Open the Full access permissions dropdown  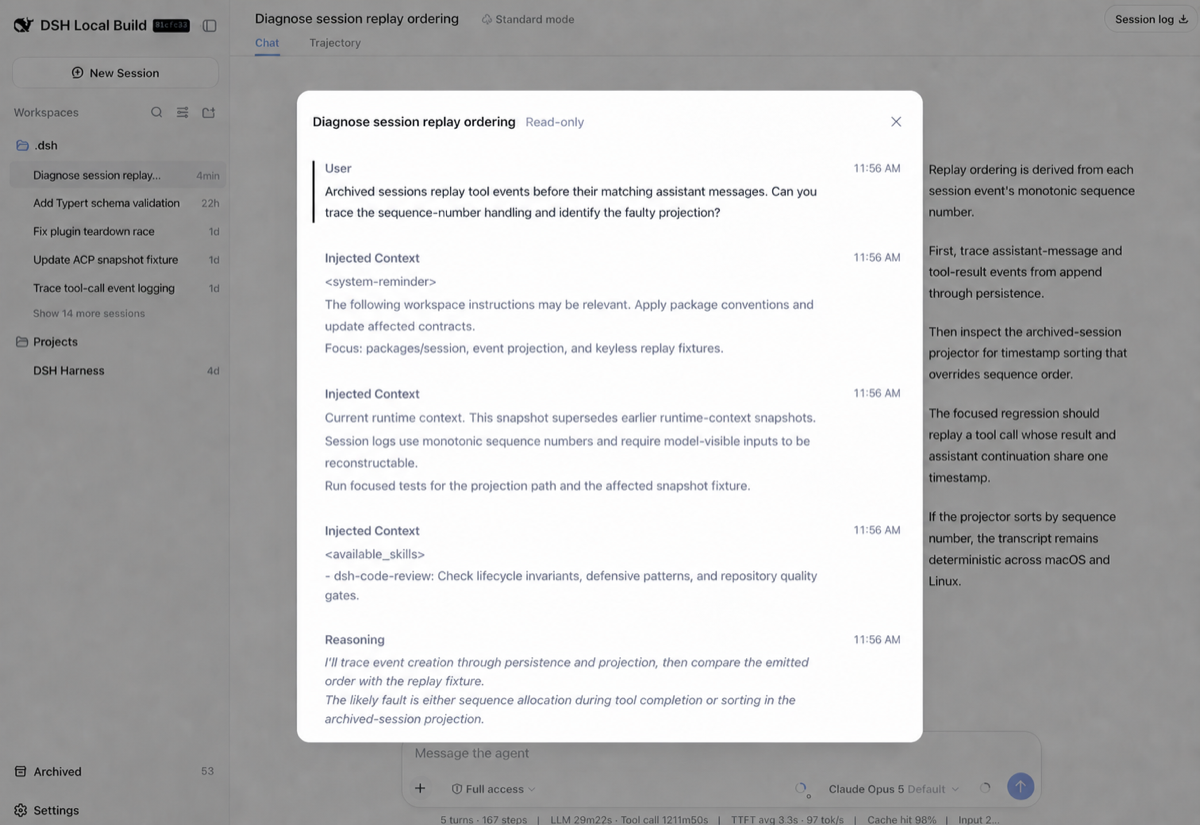[x=493, y=789]
